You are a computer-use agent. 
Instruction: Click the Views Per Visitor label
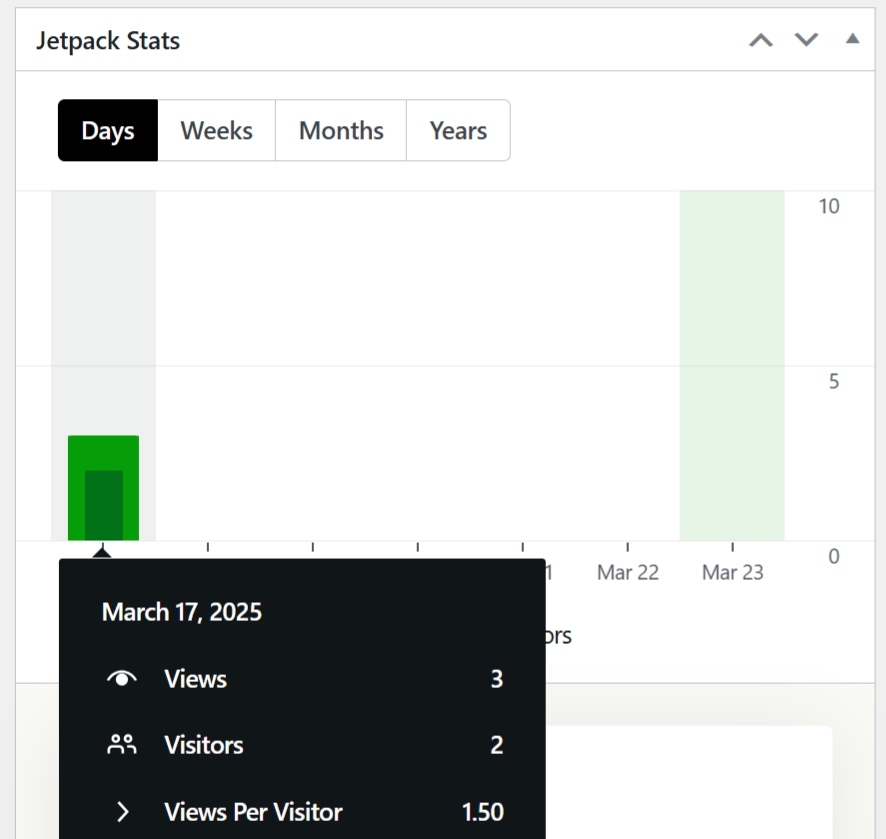[253, 812]
